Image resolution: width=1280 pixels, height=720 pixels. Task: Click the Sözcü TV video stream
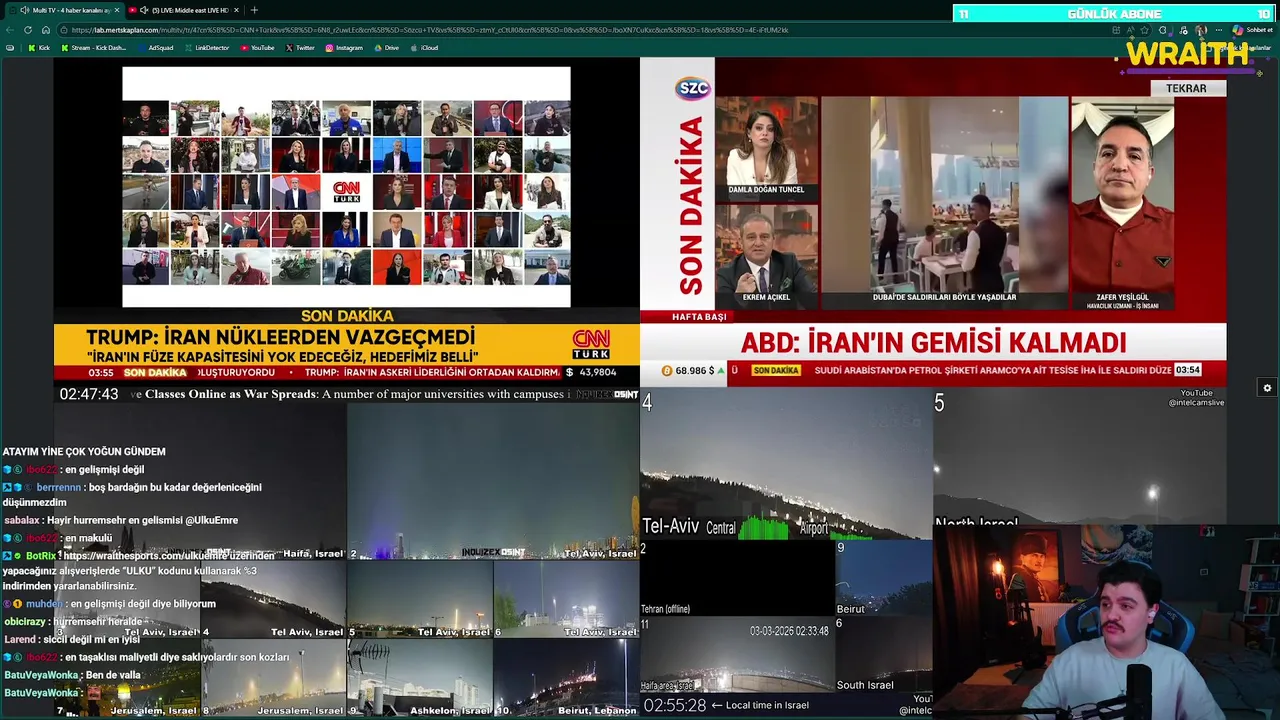[x=933, y=220]
